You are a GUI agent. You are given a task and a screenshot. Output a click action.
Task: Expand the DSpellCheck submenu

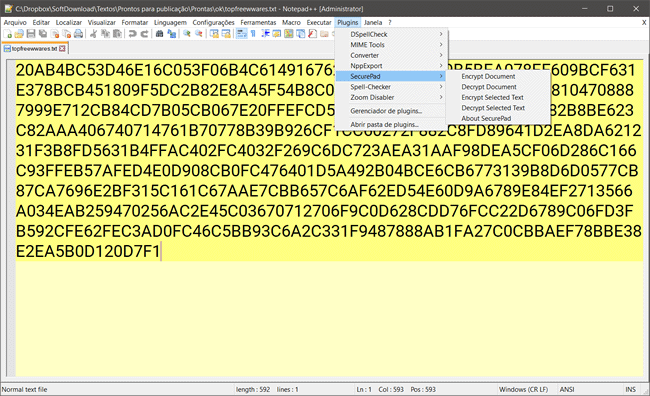(x=390, y=34)
